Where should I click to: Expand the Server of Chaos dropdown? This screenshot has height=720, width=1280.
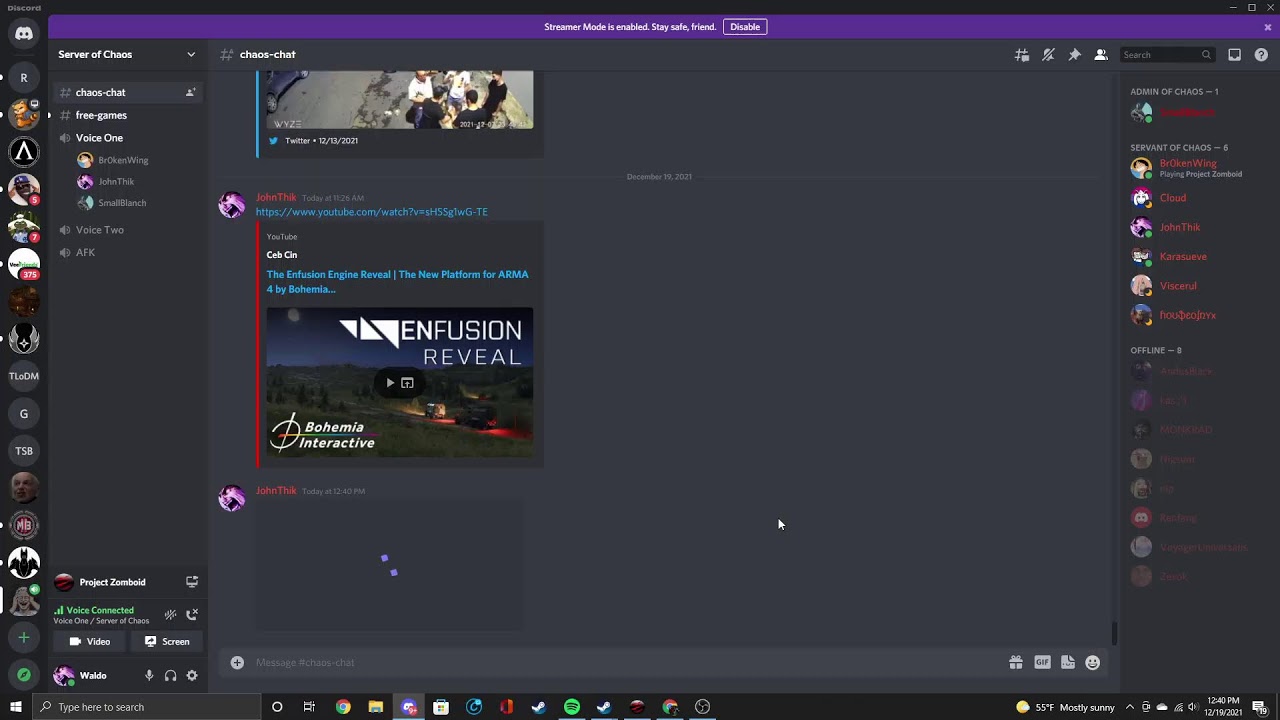pos(190,54)
